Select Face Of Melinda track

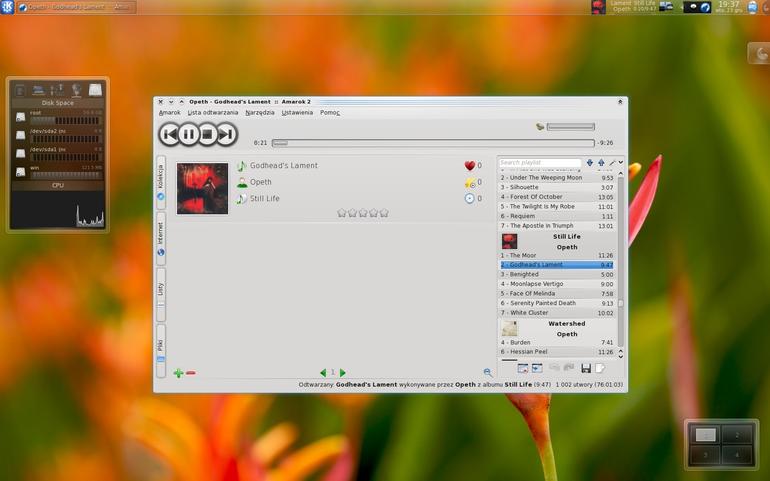[x=557, y=294]
